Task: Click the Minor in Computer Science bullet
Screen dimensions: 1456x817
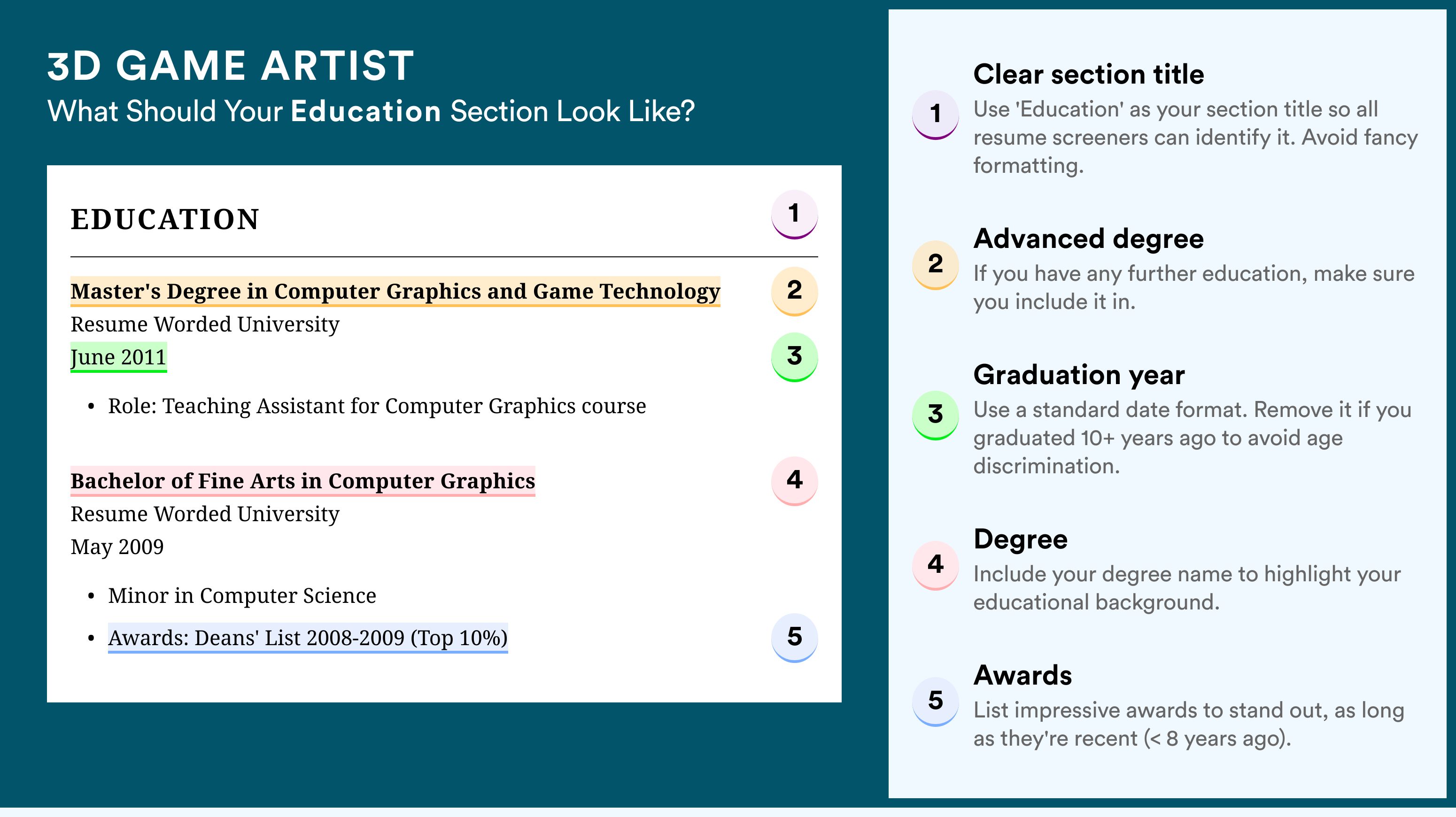Action: coord(242,595)
